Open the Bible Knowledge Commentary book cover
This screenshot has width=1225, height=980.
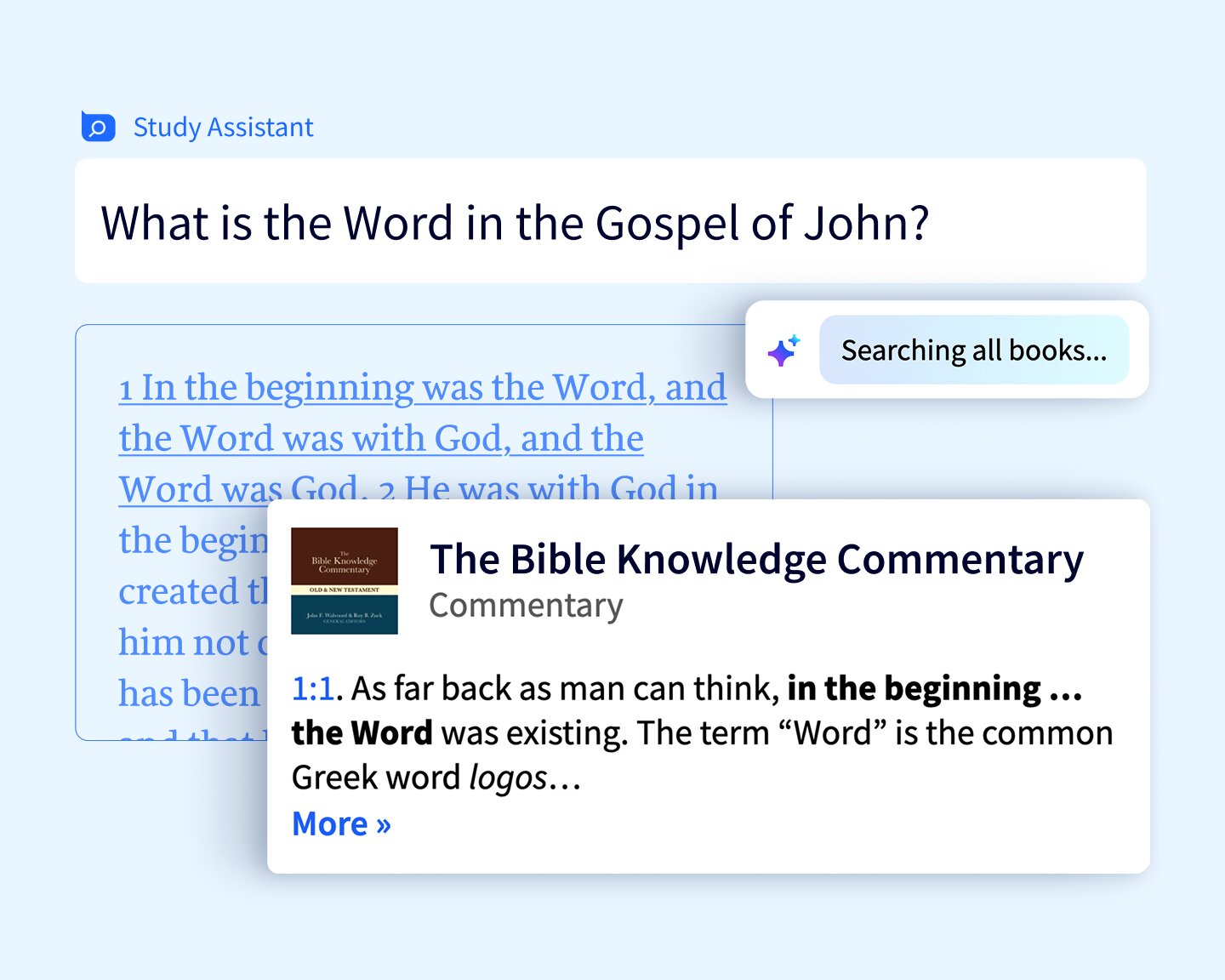(x=344, y=581)
